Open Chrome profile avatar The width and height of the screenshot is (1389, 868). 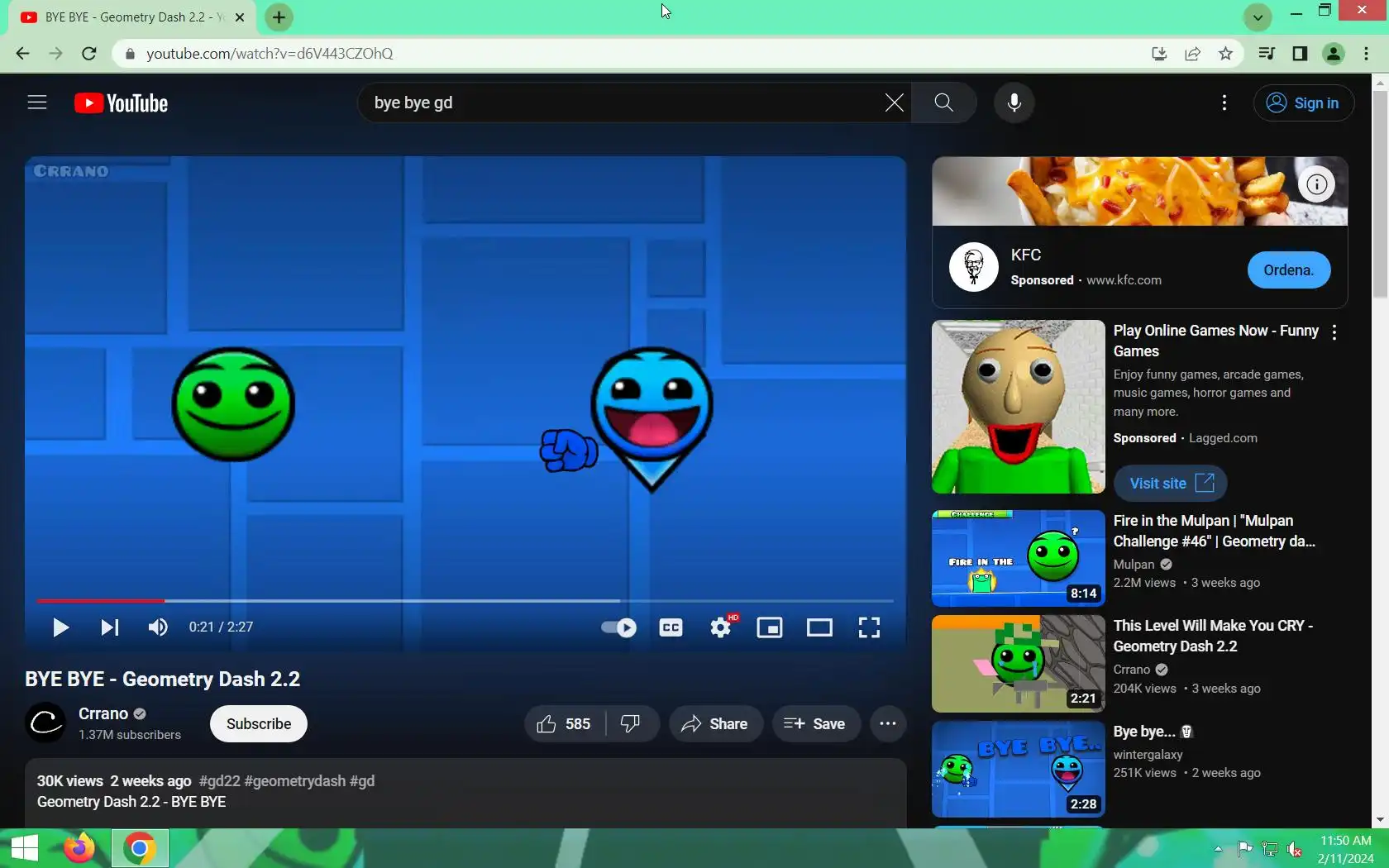coord(1333,54)
